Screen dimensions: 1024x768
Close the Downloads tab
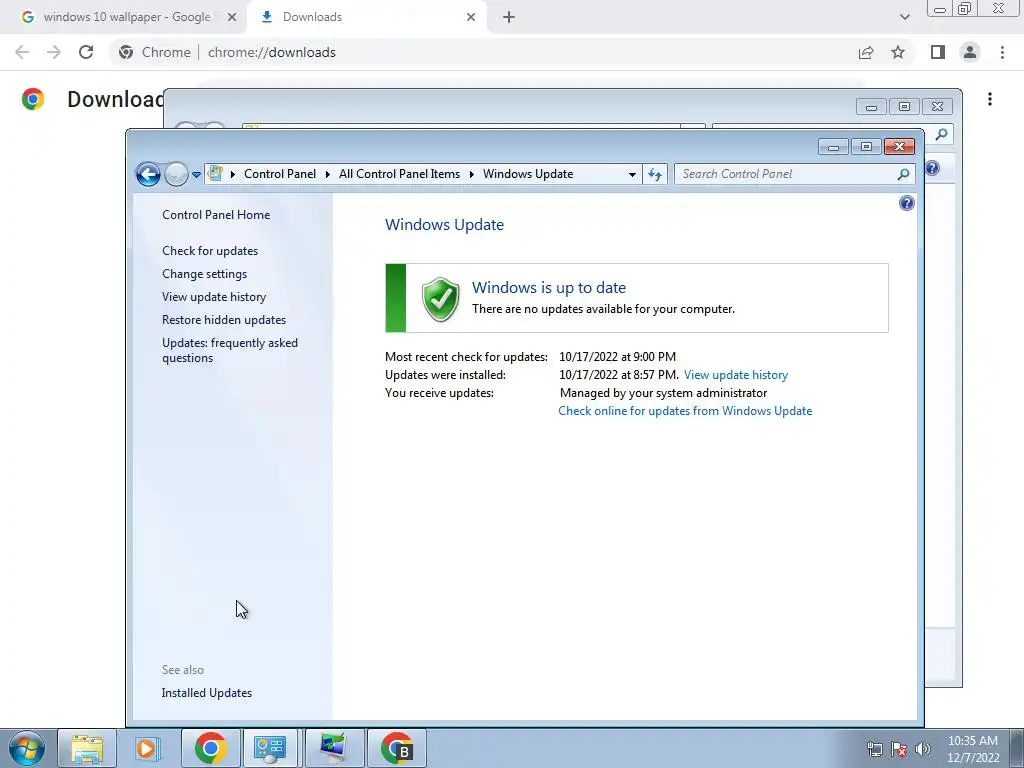click(471, 18)
